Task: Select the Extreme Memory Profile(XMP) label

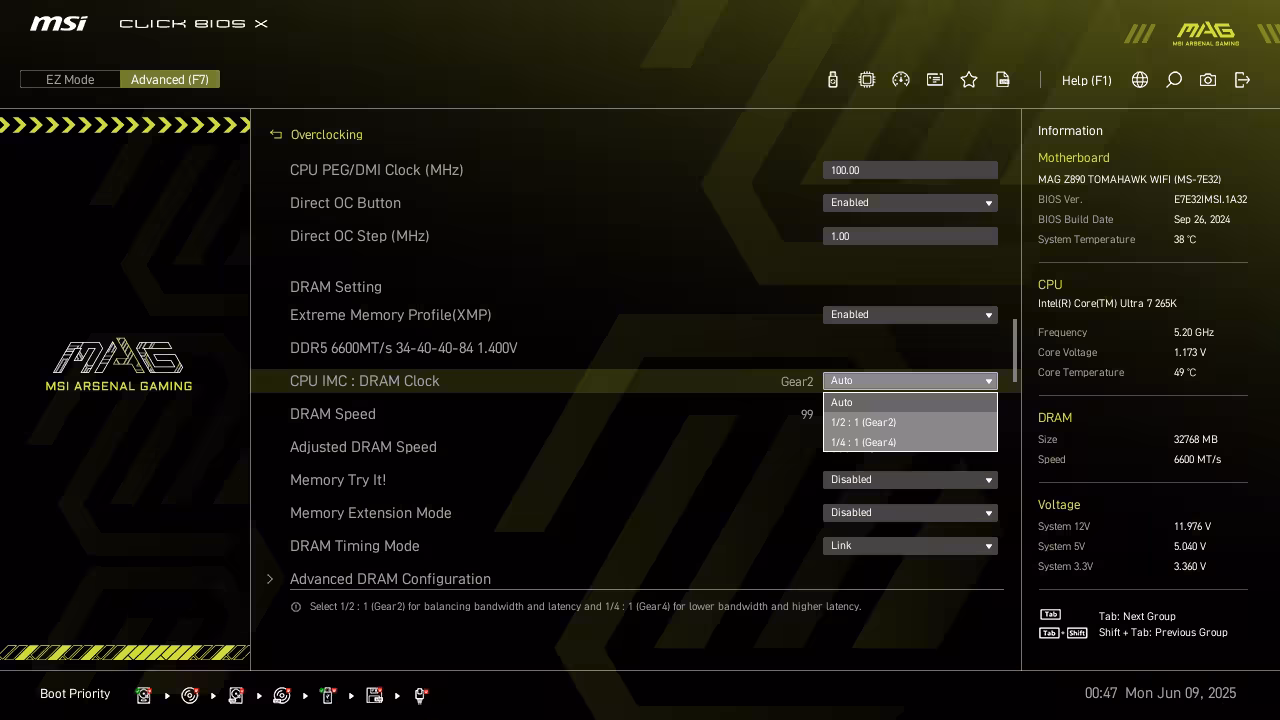Action: coord(391,315)
